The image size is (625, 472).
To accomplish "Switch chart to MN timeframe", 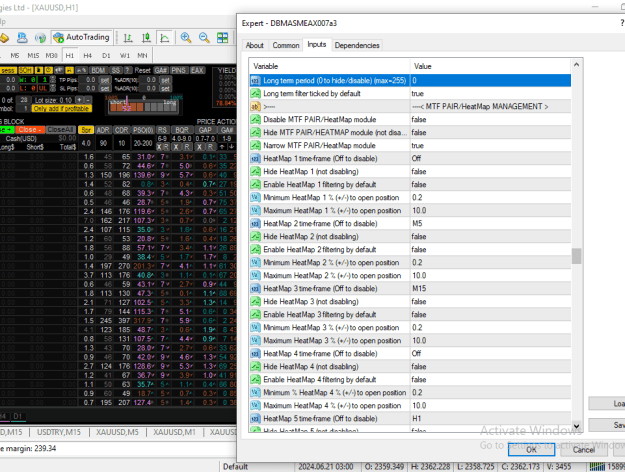I will 142,55.
